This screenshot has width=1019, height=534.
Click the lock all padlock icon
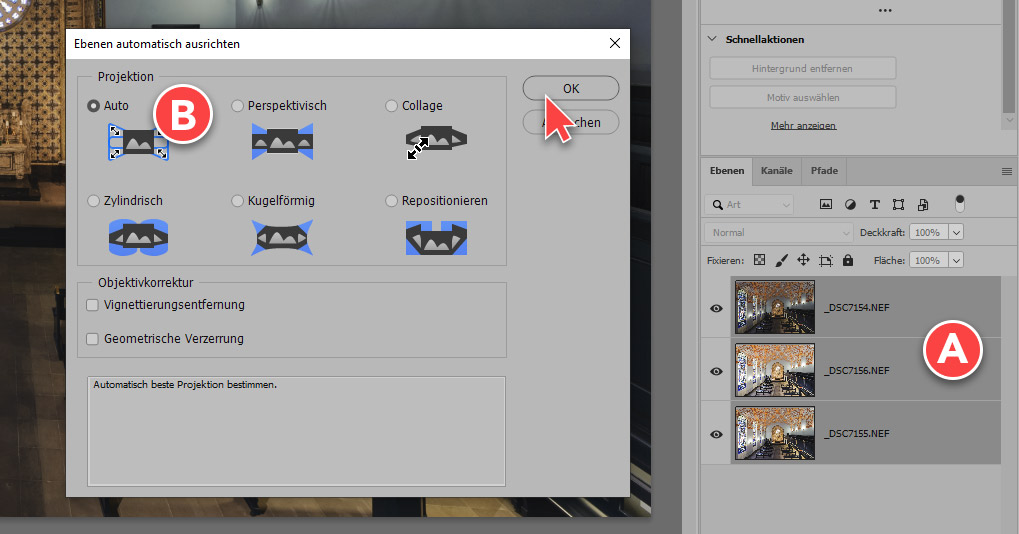pyautogui.click(x=848, y=260)
